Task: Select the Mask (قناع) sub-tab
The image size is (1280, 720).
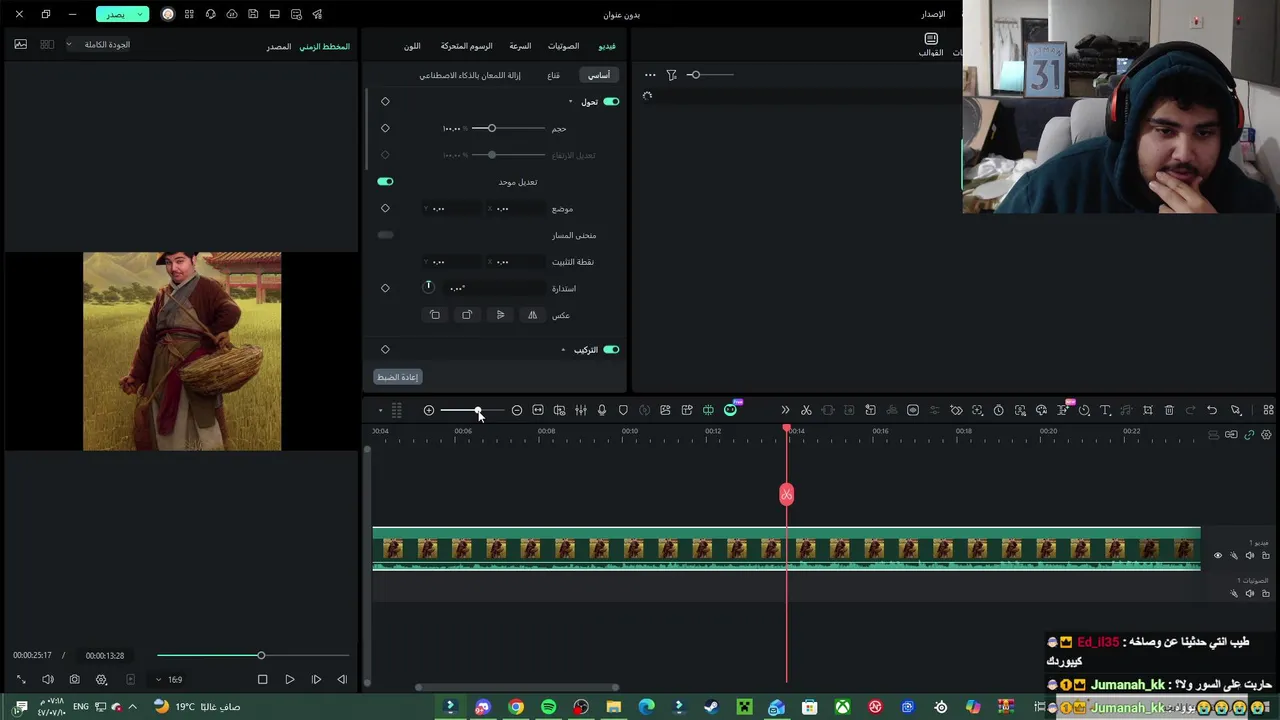Action: [553, 75]
